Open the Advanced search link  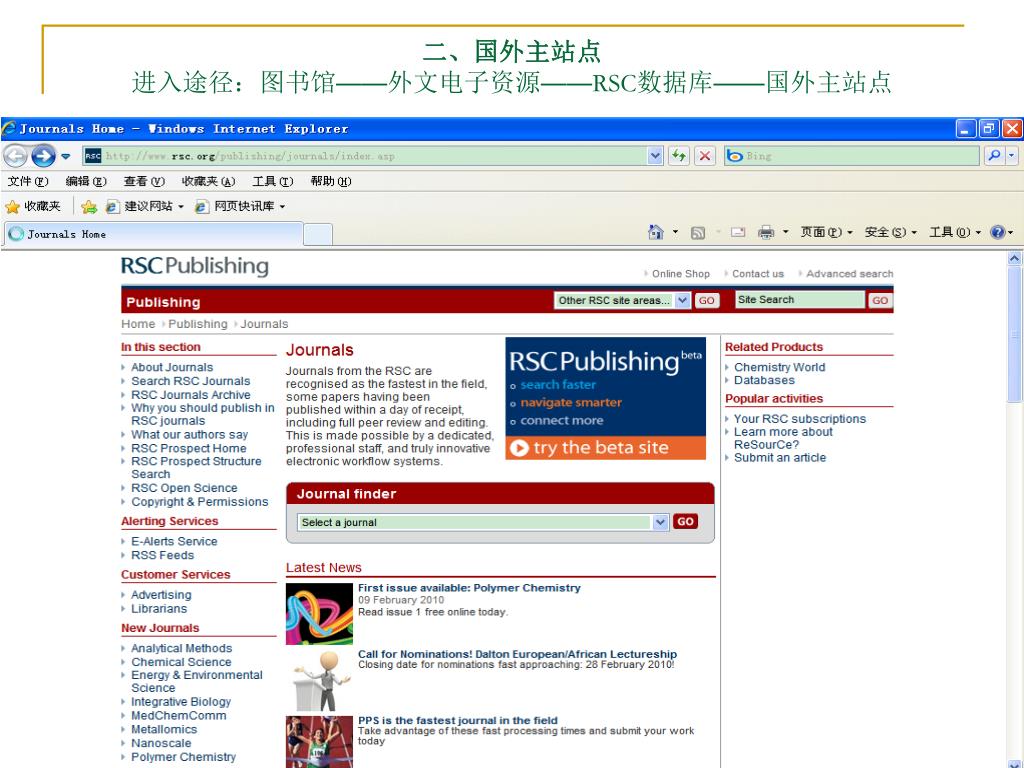[850, 274]
